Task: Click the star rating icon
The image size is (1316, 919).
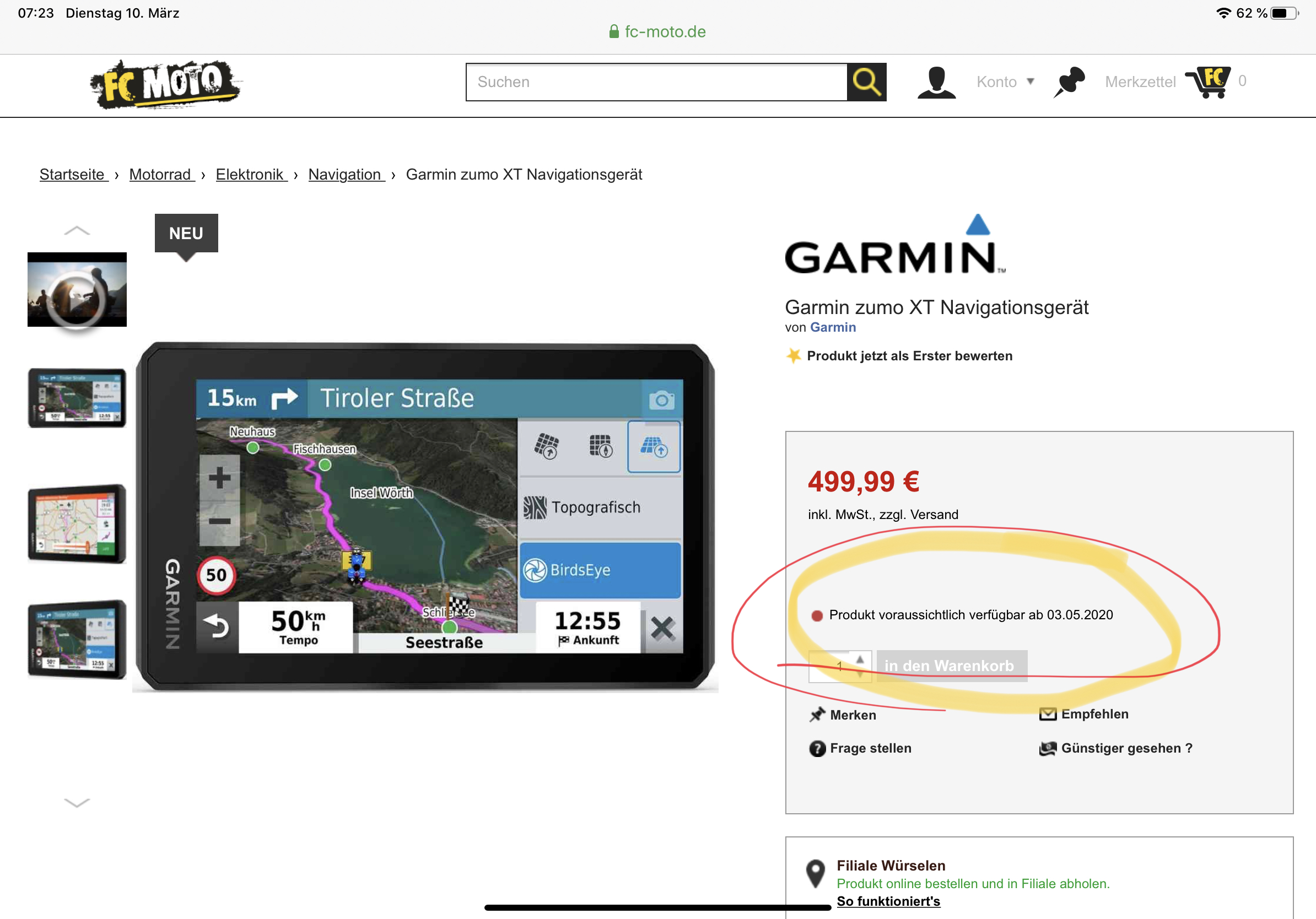Action: coord(793,356)
